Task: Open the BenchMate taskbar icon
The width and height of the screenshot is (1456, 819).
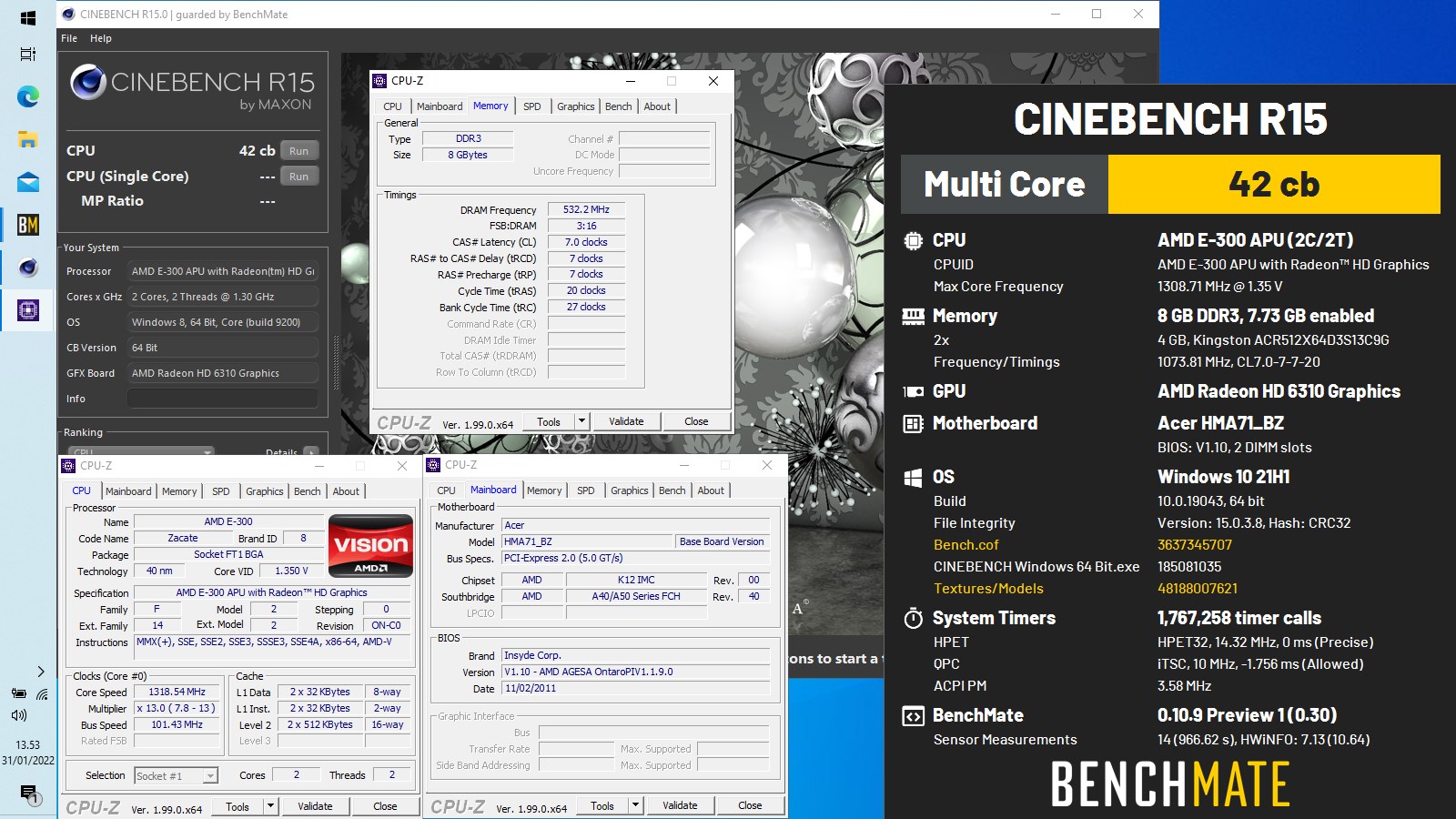Action: click(x=27, y=225)
